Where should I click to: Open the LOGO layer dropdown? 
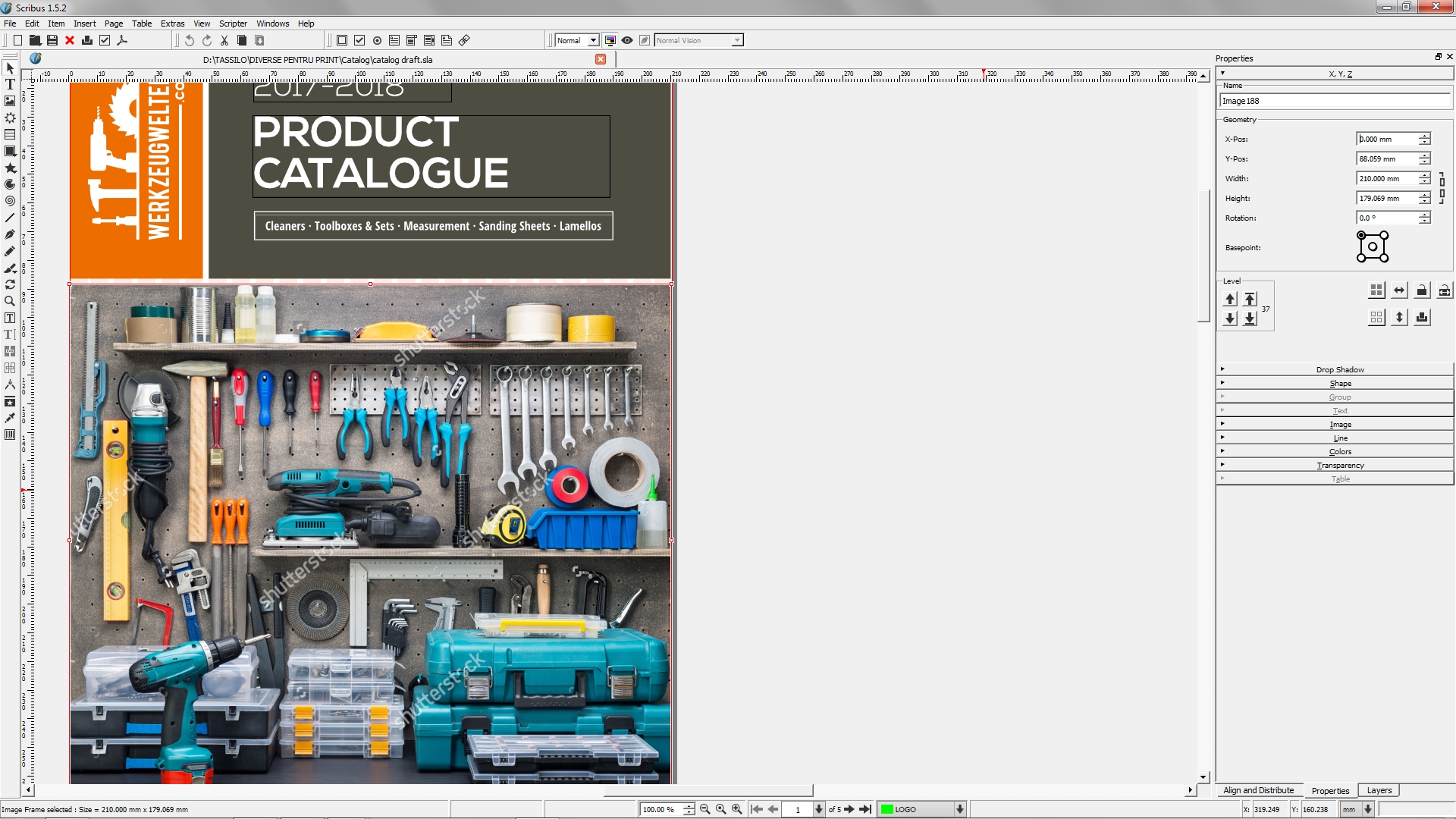point(959,809)
